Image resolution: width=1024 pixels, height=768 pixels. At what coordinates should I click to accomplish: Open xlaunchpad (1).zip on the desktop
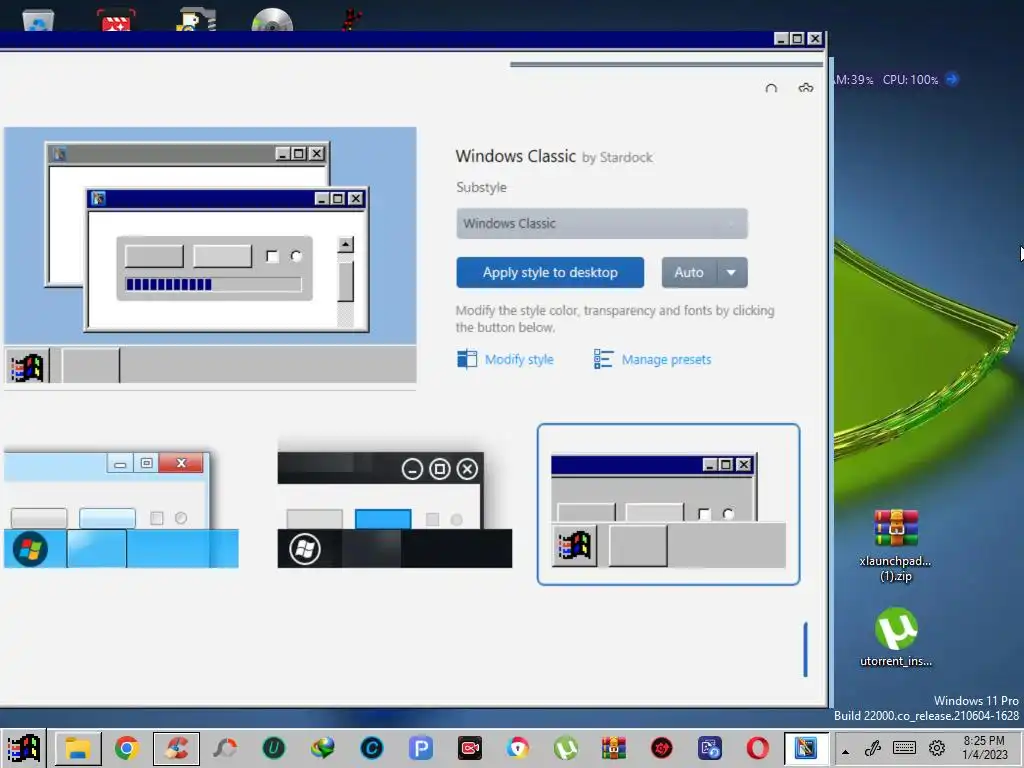pyautogui.click(x=895, y=545)
